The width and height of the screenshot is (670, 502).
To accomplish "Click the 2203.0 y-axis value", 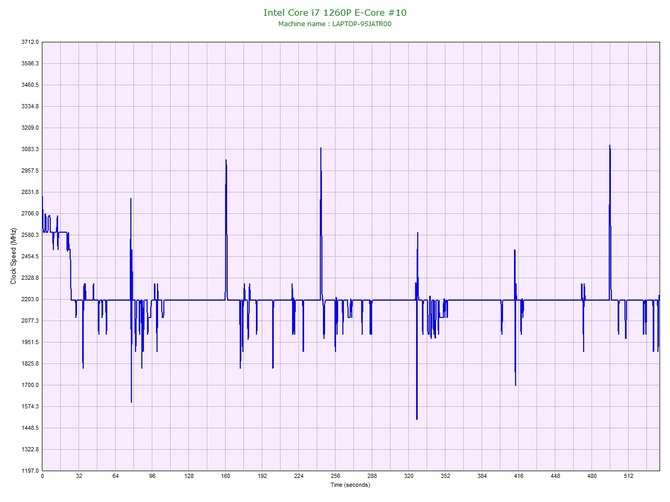I will (x=30, y=299).
